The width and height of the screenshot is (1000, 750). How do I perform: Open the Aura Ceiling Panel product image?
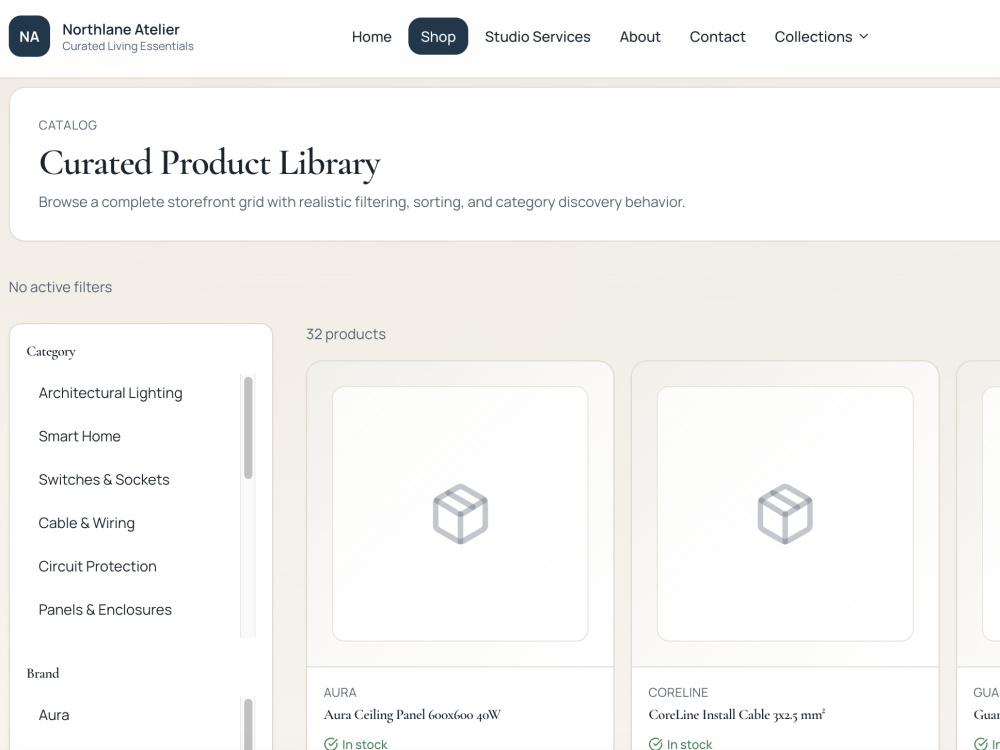point(460,514)
